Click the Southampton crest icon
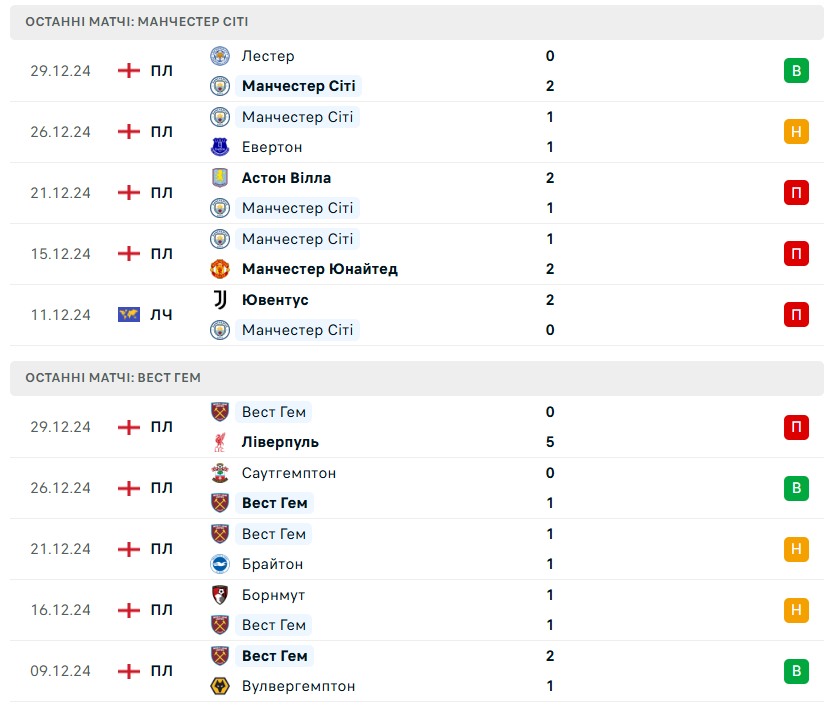 coord(220,473)
